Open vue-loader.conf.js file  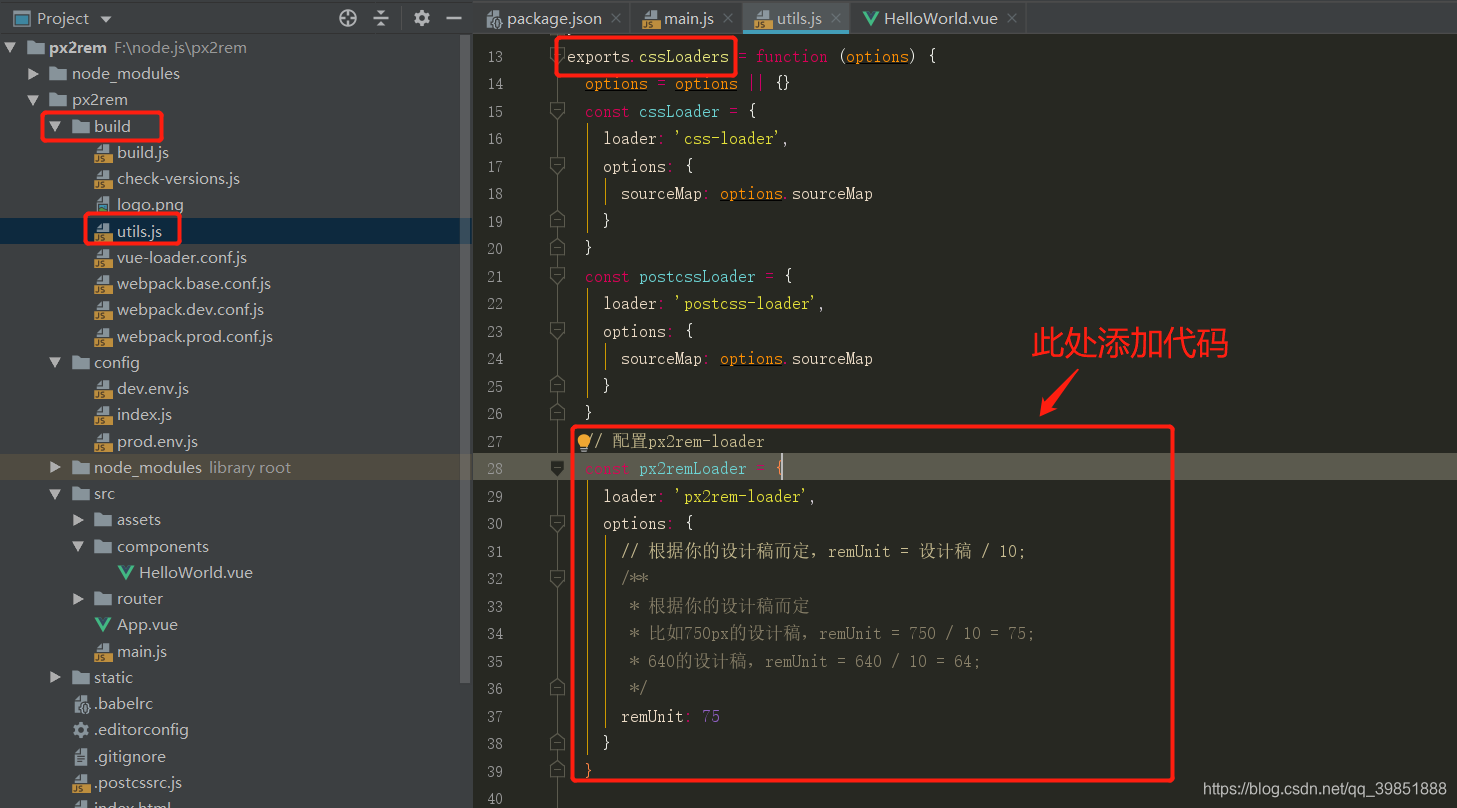click(x=181, y=257)
